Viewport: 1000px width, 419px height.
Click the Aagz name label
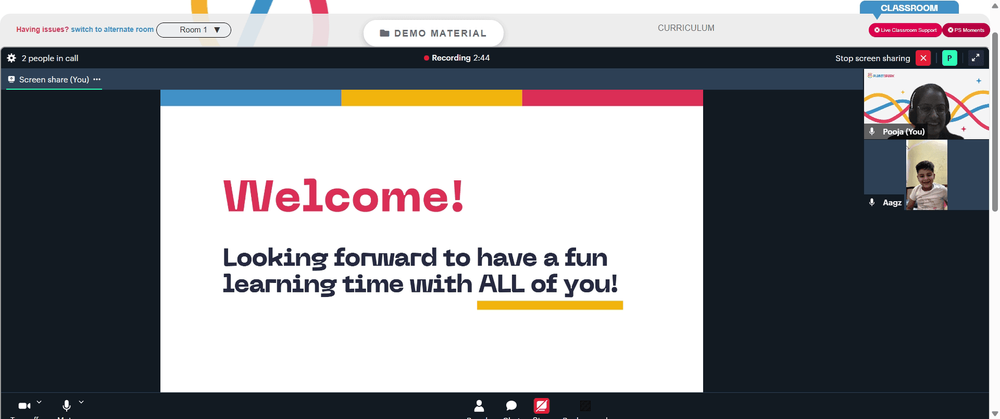pyautogui.click(x=892, y=202)
